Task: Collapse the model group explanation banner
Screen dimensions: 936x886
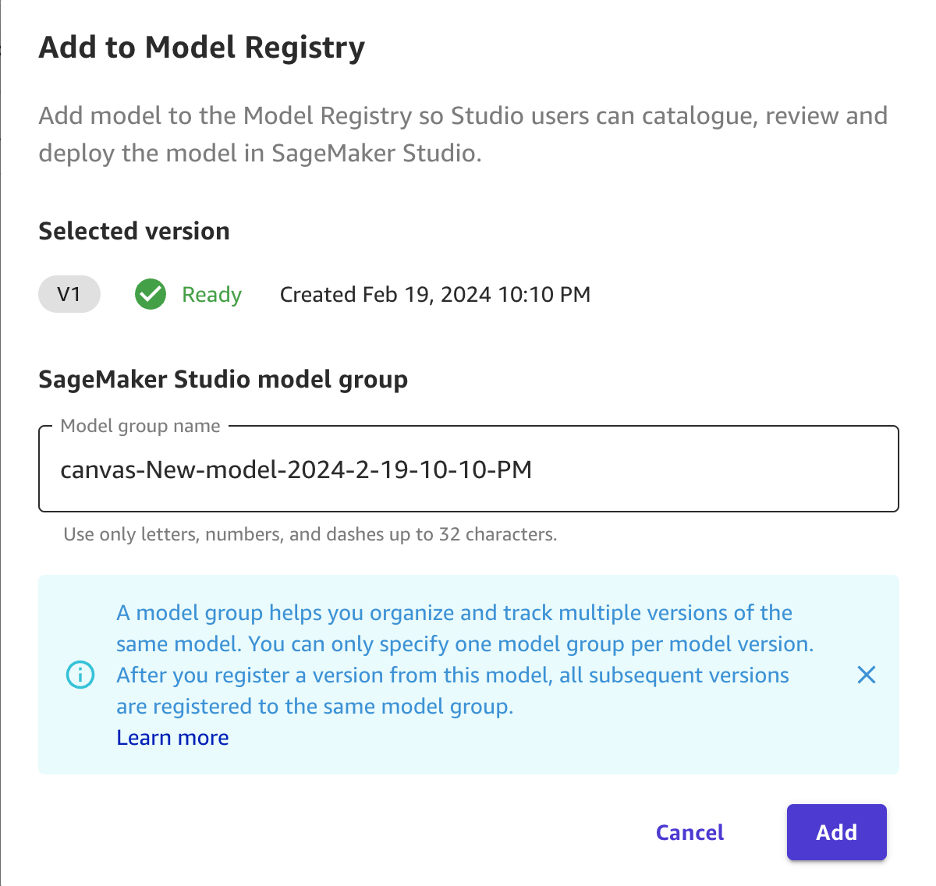Action: click(x=866, y=675)
